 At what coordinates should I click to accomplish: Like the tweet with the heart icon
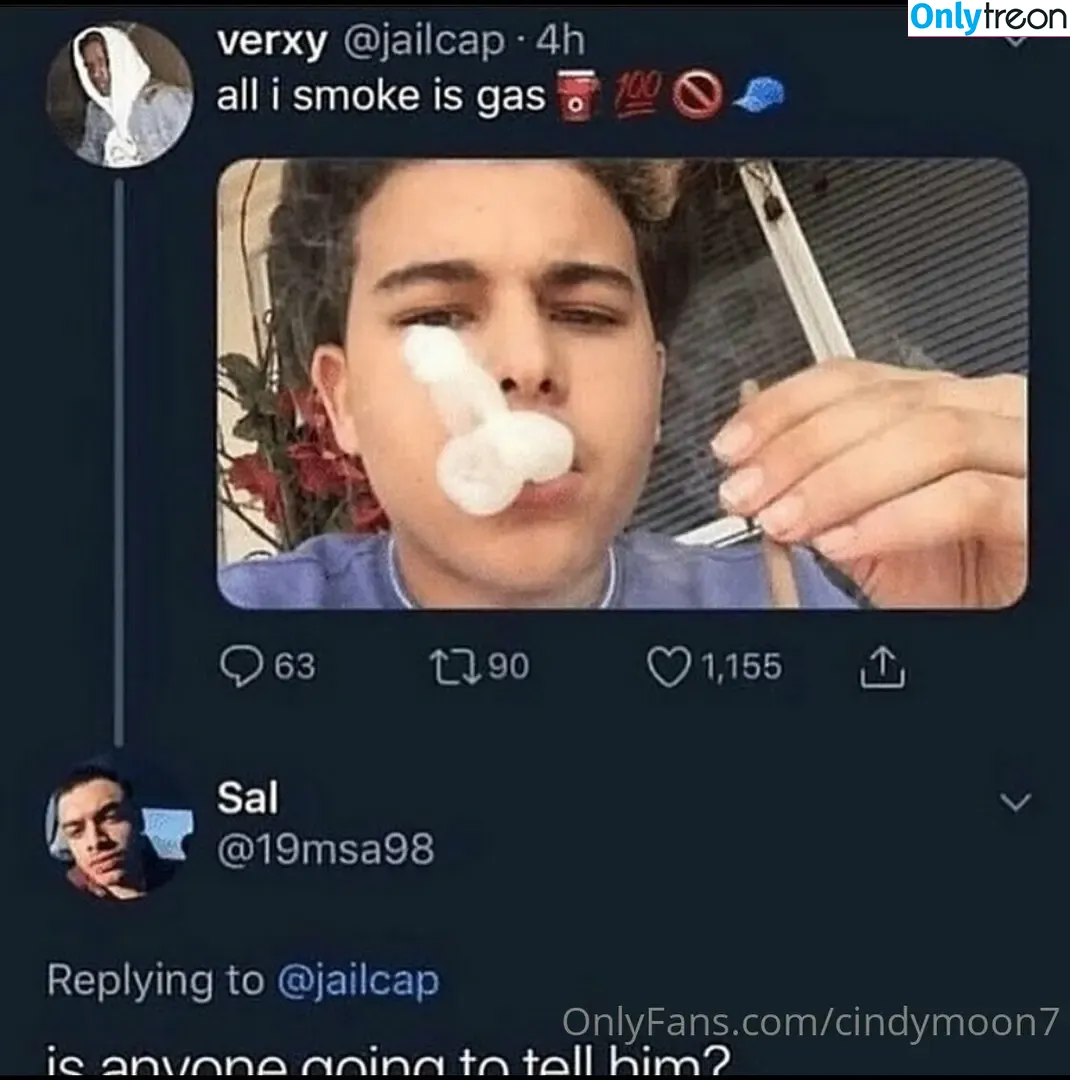668,667
